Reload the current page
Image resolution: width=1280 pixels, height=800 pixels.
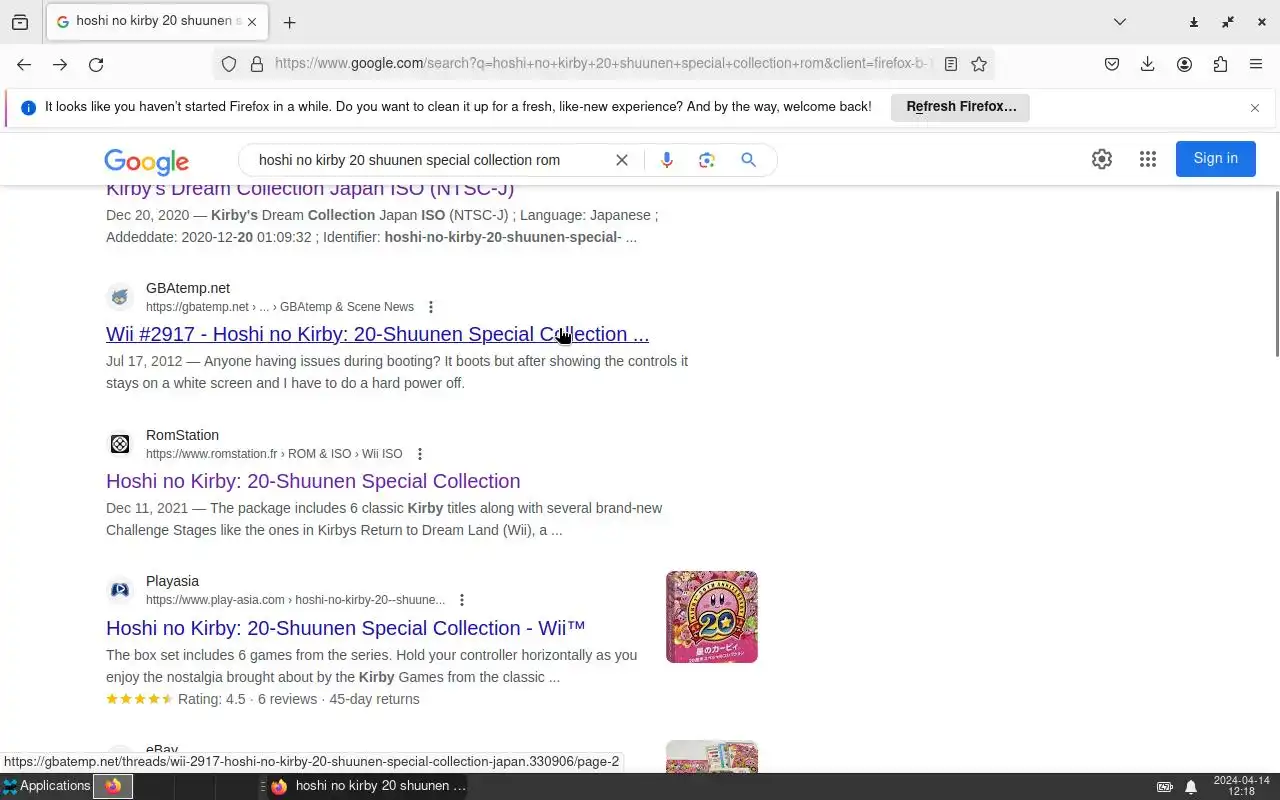click(x=96, y=64)
